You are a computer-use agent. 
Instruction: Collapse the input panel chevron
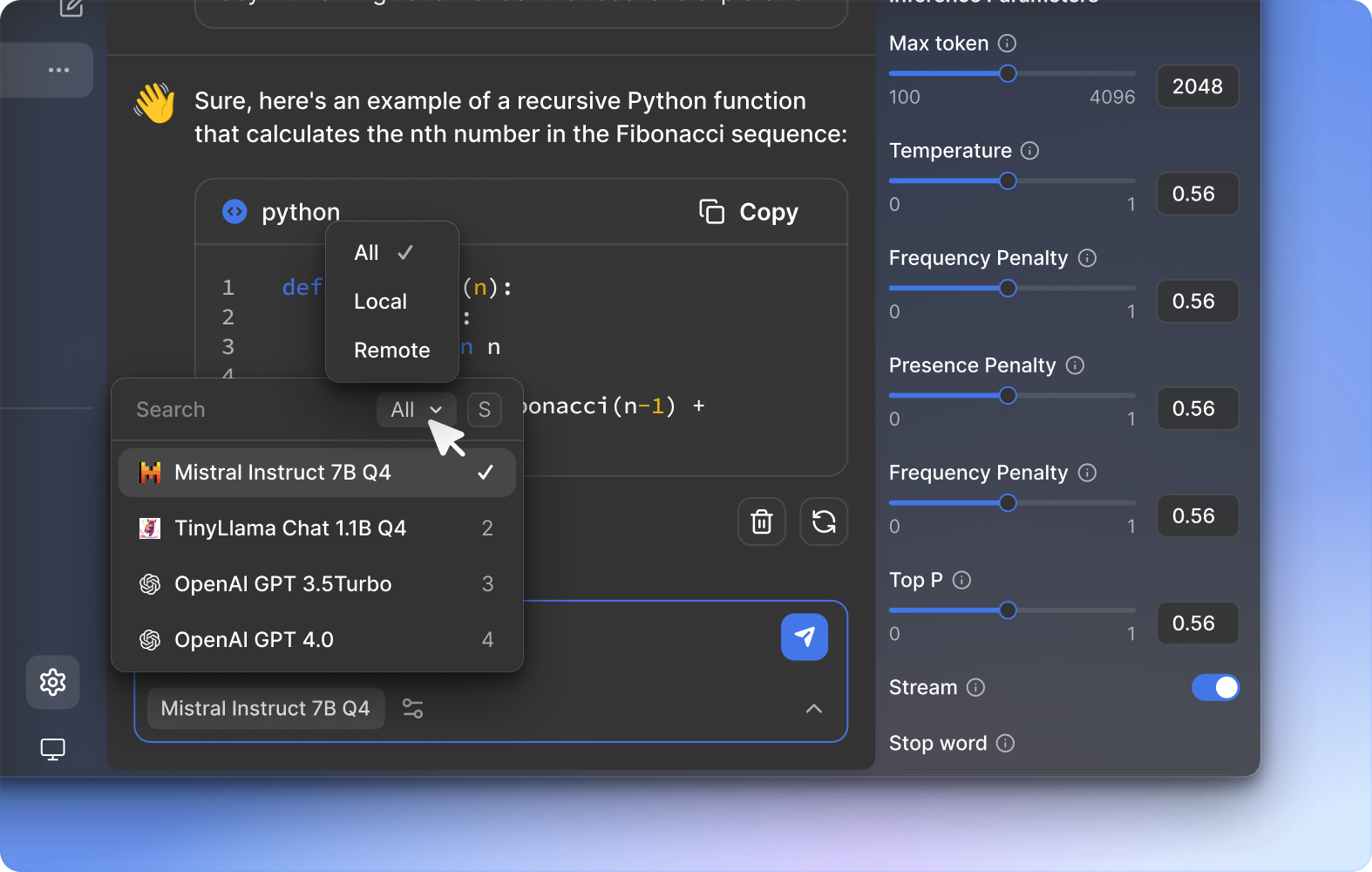pyautogui.click(x=813, y=708)
